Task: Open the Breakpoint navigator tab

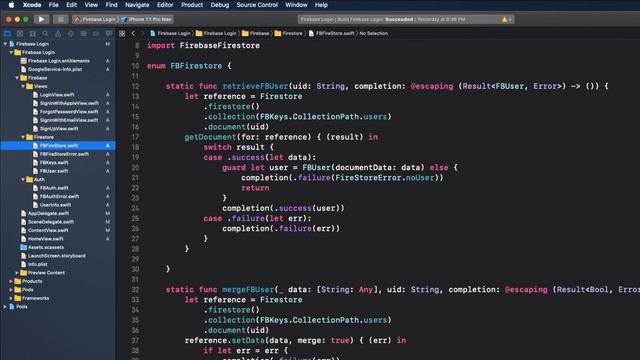Action: 96,33
